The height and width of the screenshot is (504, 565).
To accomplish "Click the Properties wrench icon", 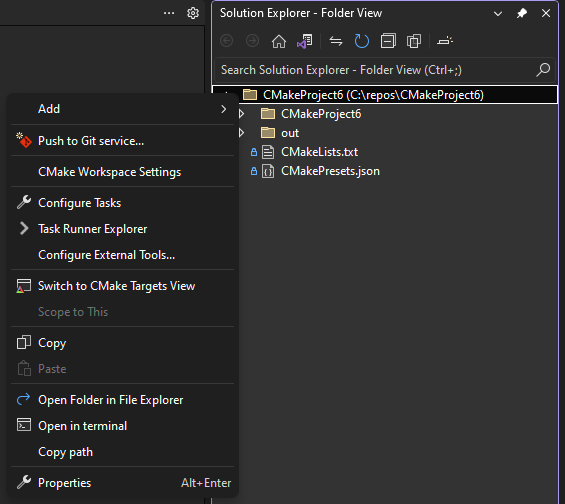I will pos(24,482).
